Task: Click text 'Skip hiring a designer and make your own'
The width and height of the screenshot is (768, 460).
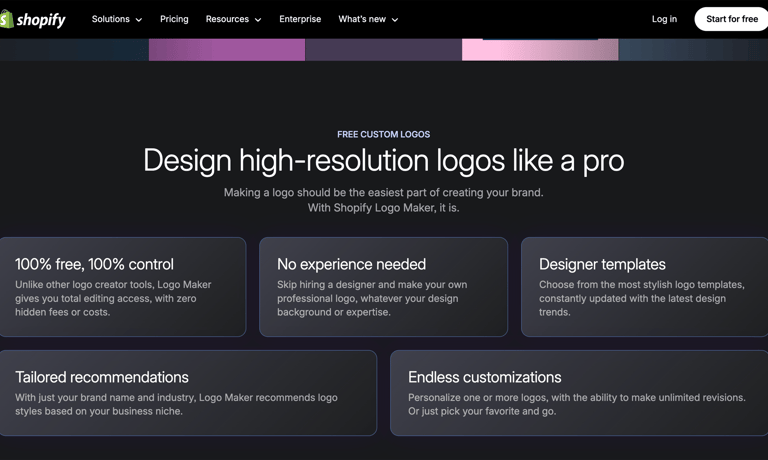Action: [372, 285]
